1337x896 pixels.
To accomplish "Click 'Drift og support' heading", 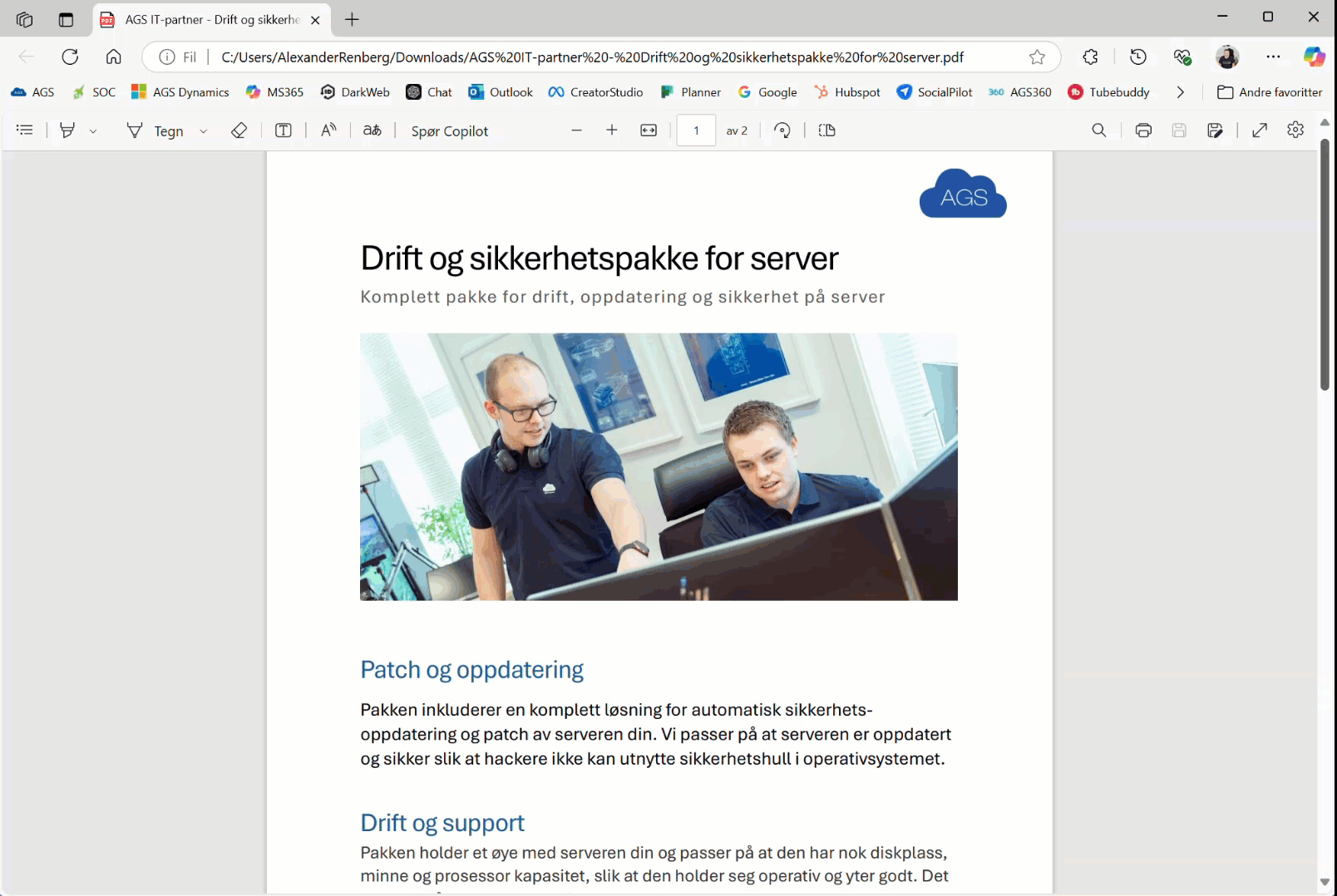I will (x=442, y=823).
